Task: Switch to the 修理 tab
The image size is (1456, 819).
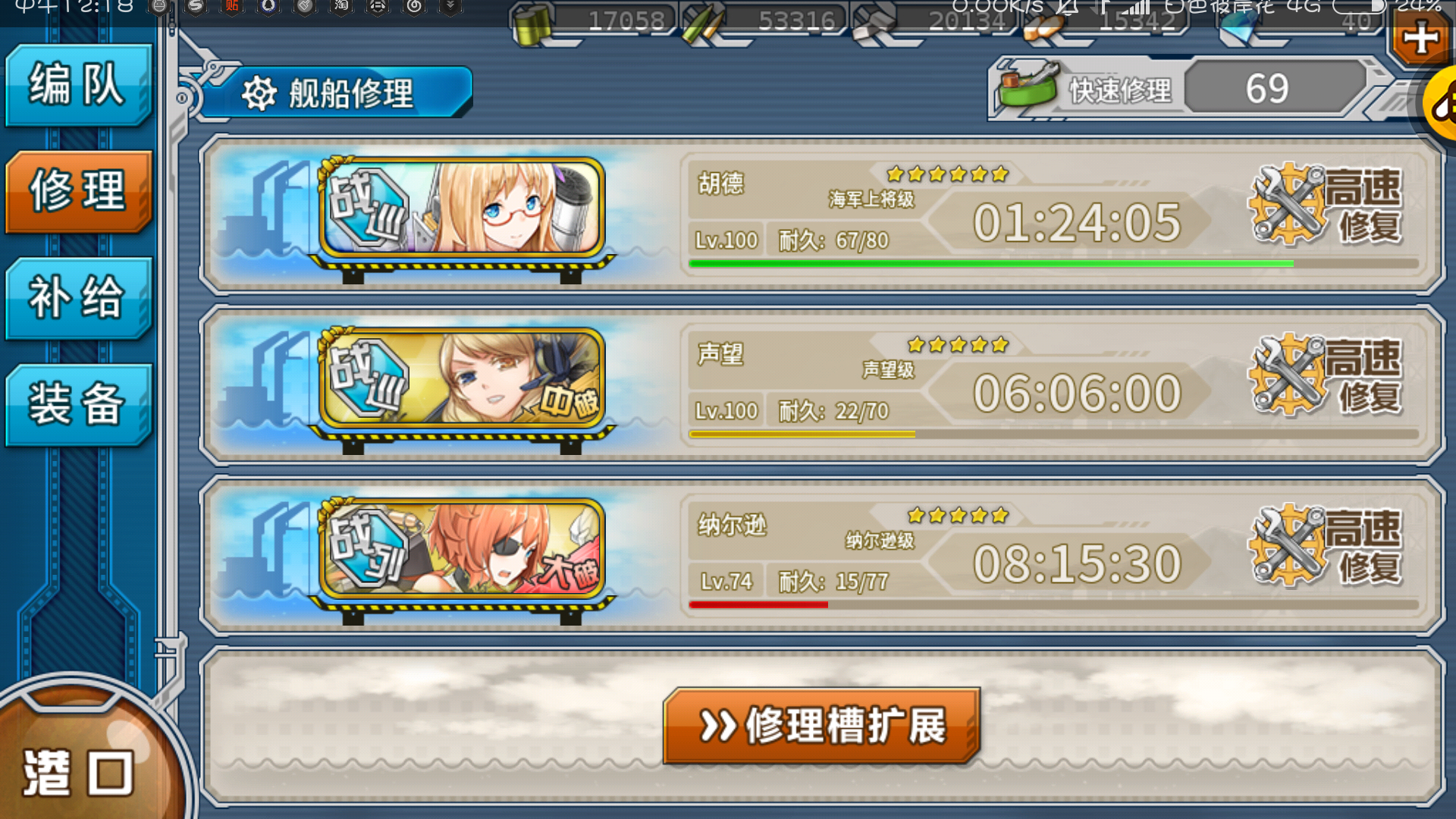Action: [78, 191]
